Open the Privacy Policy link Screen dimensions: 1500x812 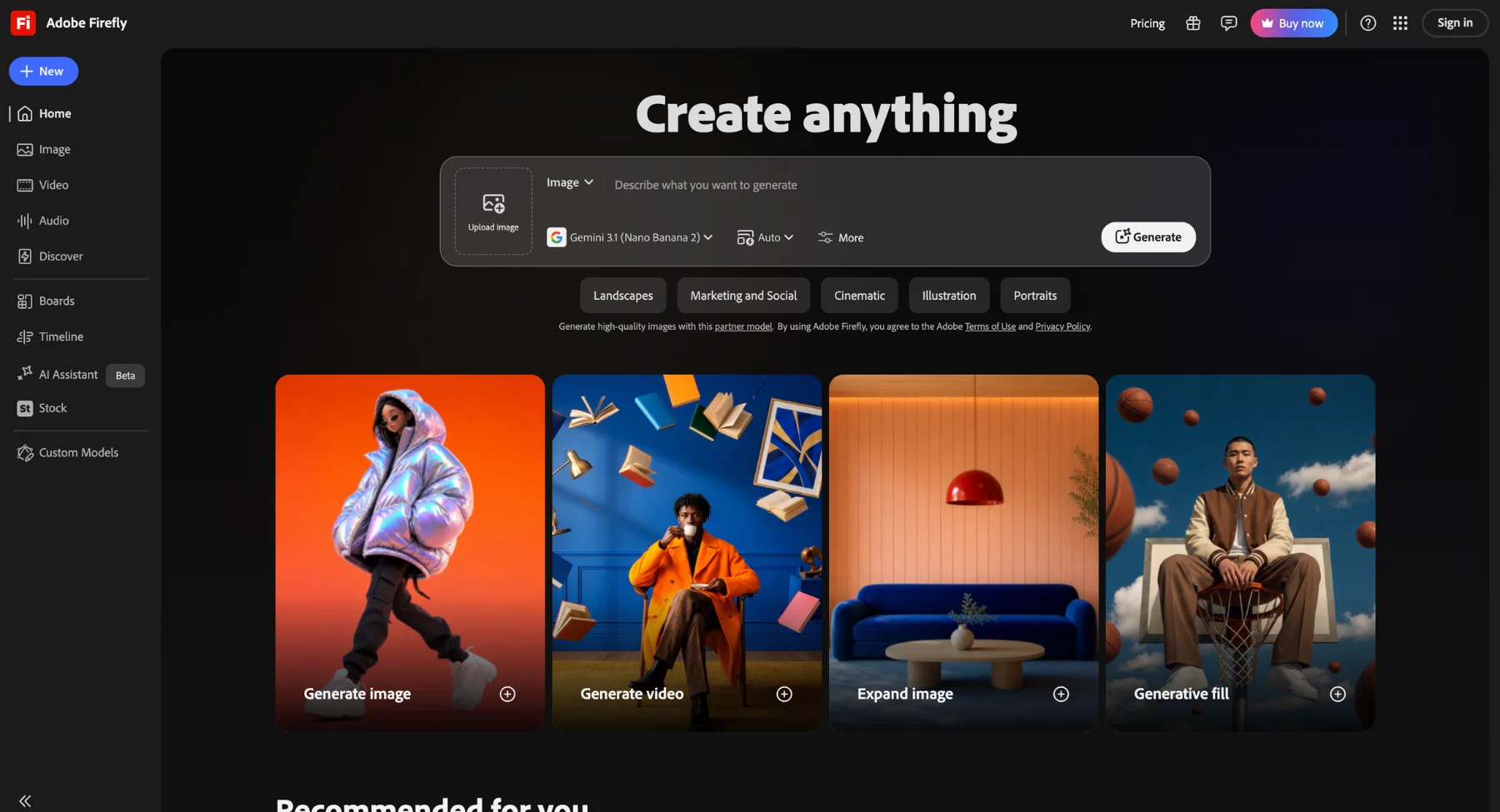1062,326
